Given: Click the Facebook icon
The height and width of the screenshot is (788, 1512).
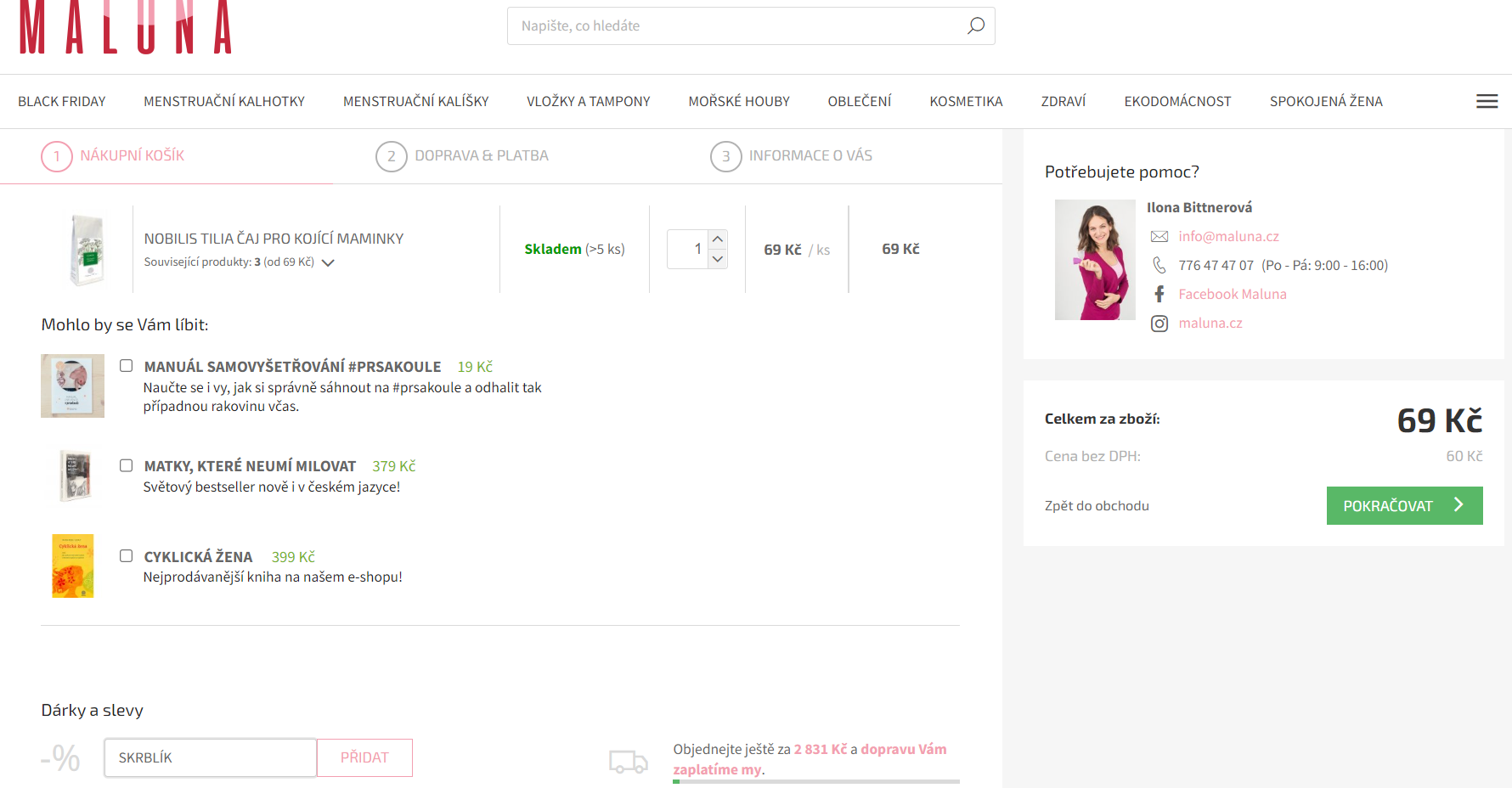Looking at the screenshot, I should (1159, 294).
